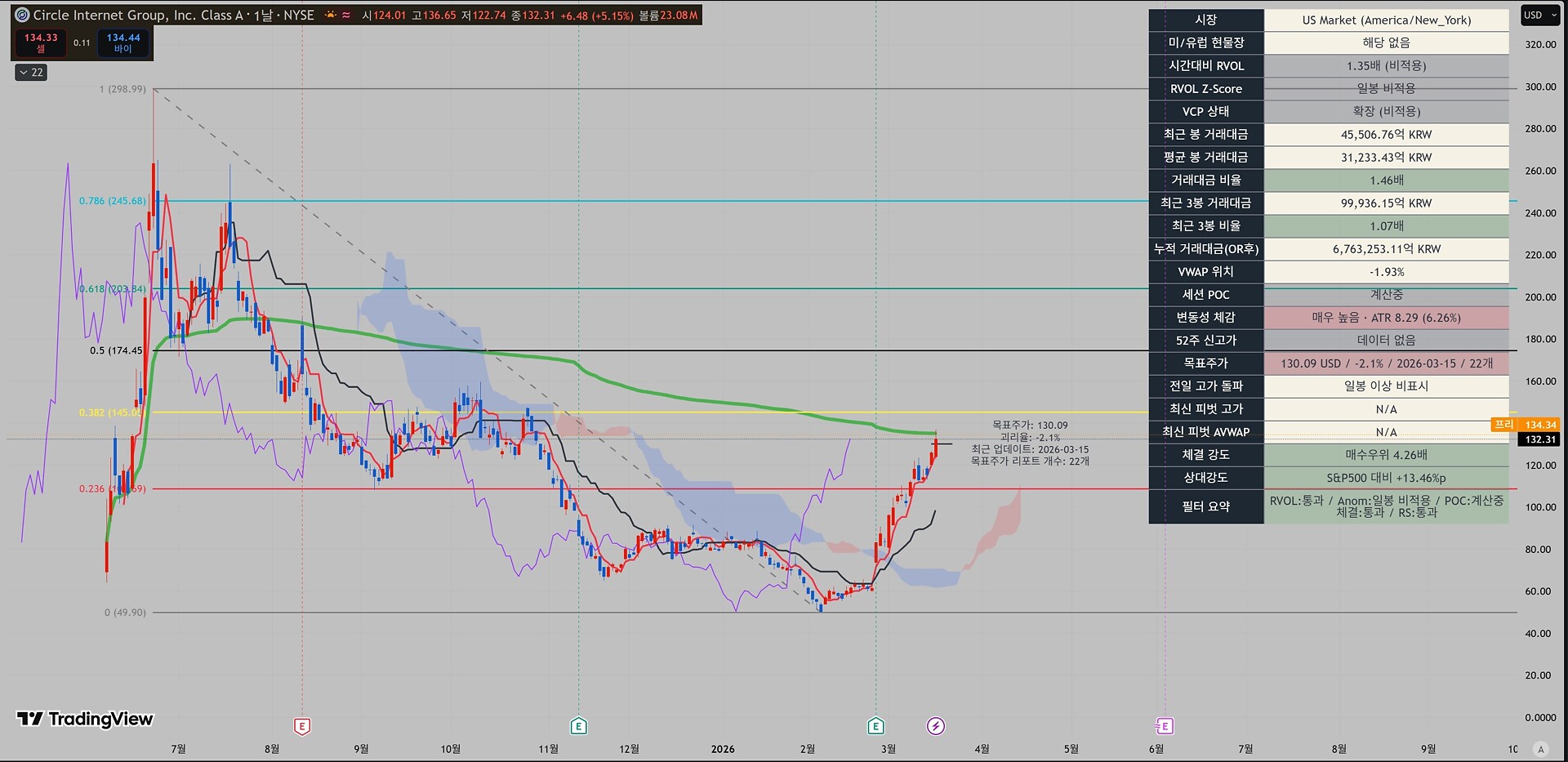Screen dimensions: 1568x762
Task: Click the 132.31 last price label
Action: (1539, 439)
